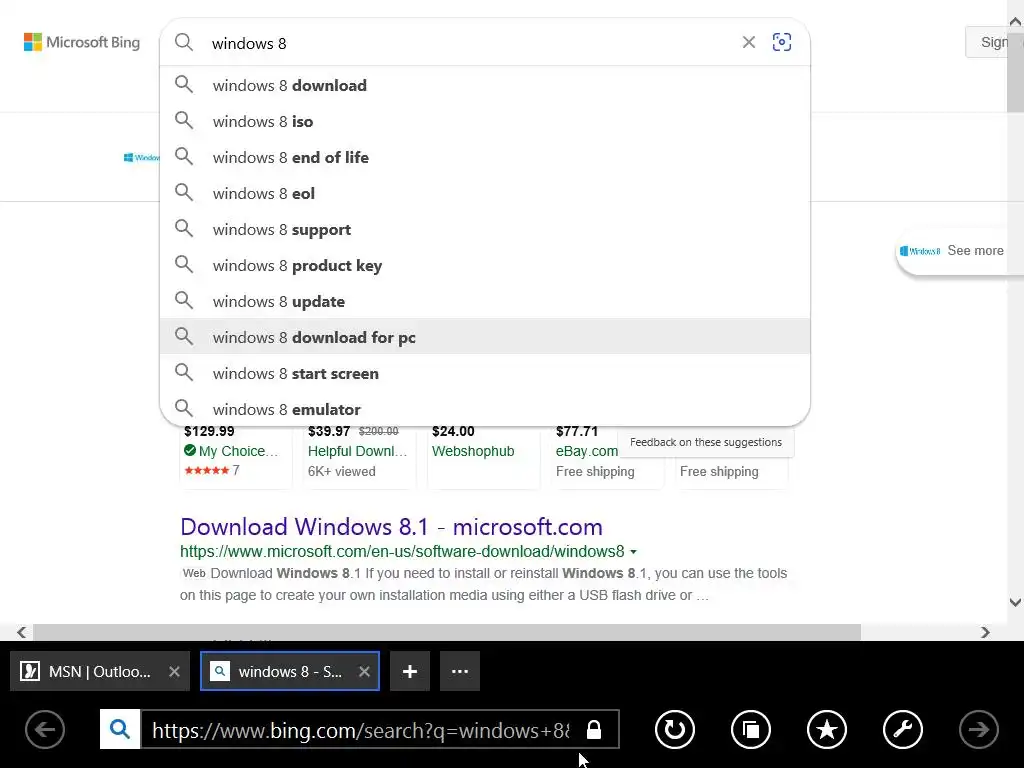1024x768 pixels.
Task: Click the address bar lock icon
Action: (594, 729)
